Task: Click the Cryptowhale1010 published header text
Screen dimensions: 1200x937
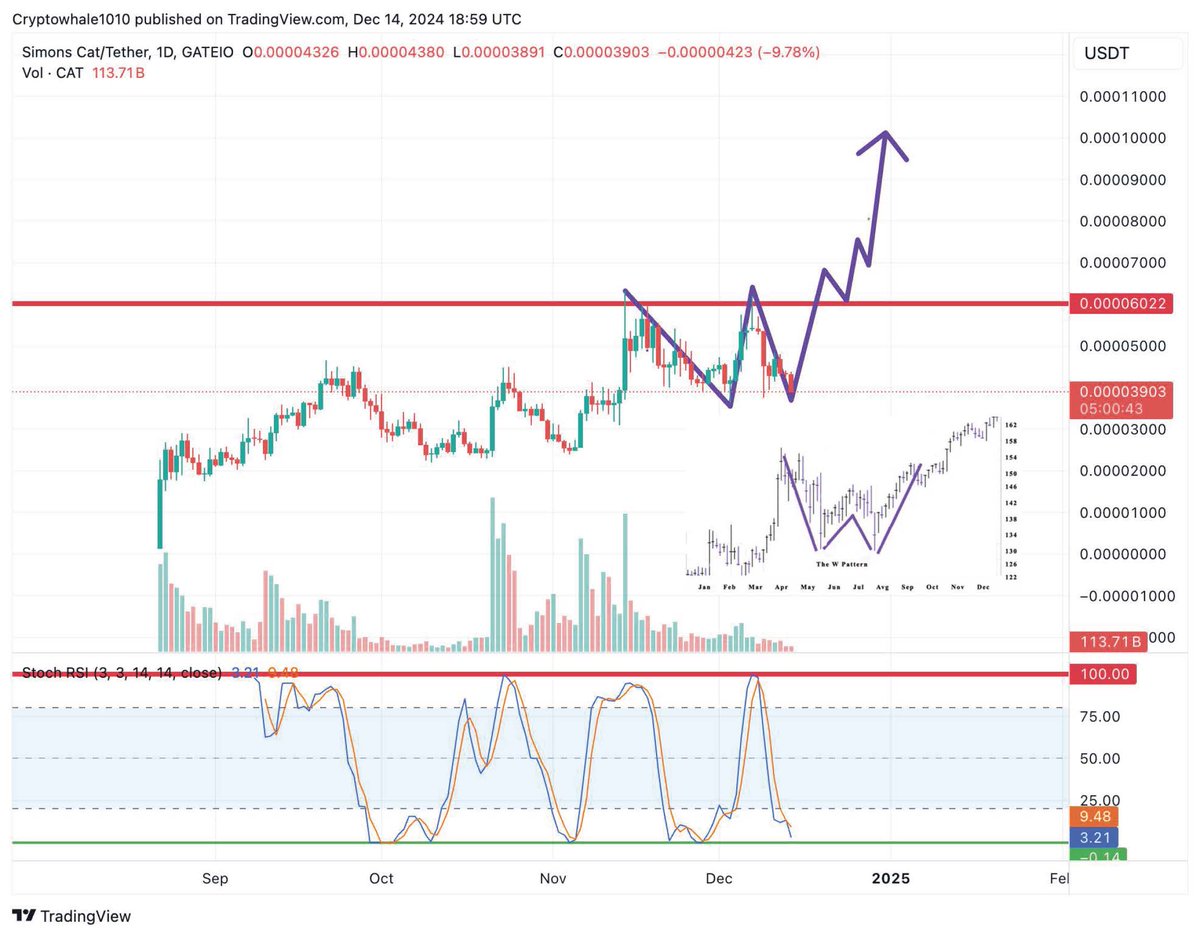Action: coord(267,19)
